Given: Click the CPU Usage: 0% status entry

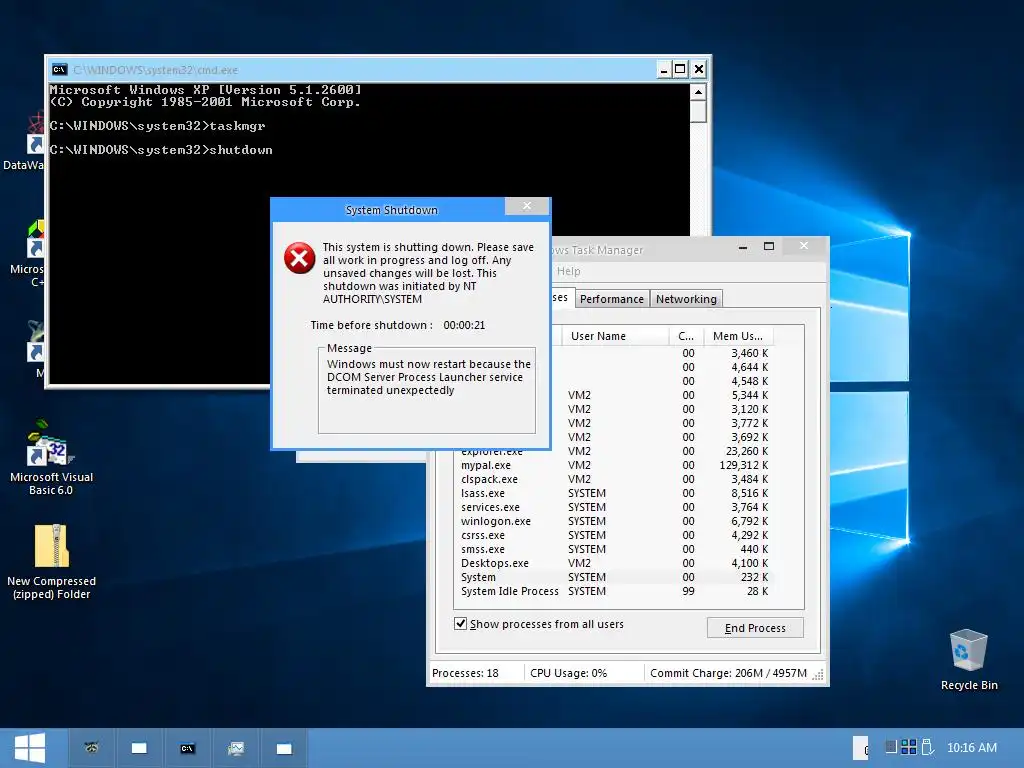Looking at the screenshot, I should (568, 673).
